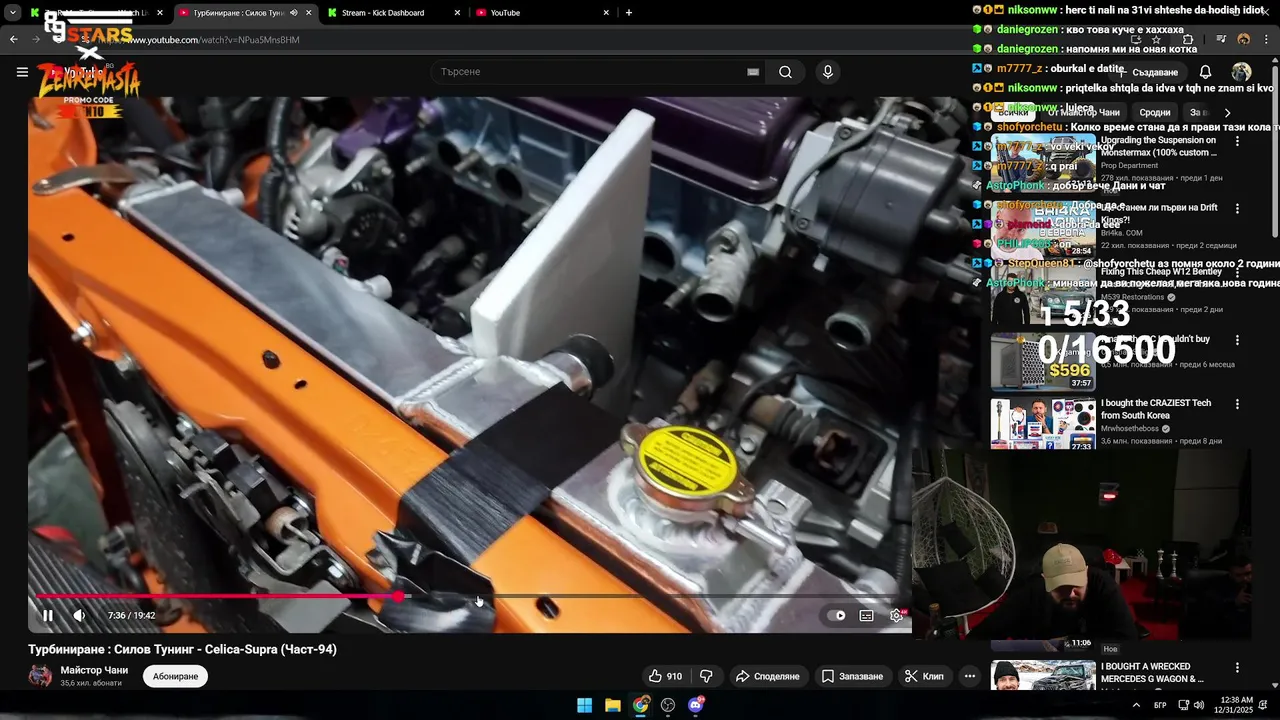Select the Сродни filter chip

1154,113
